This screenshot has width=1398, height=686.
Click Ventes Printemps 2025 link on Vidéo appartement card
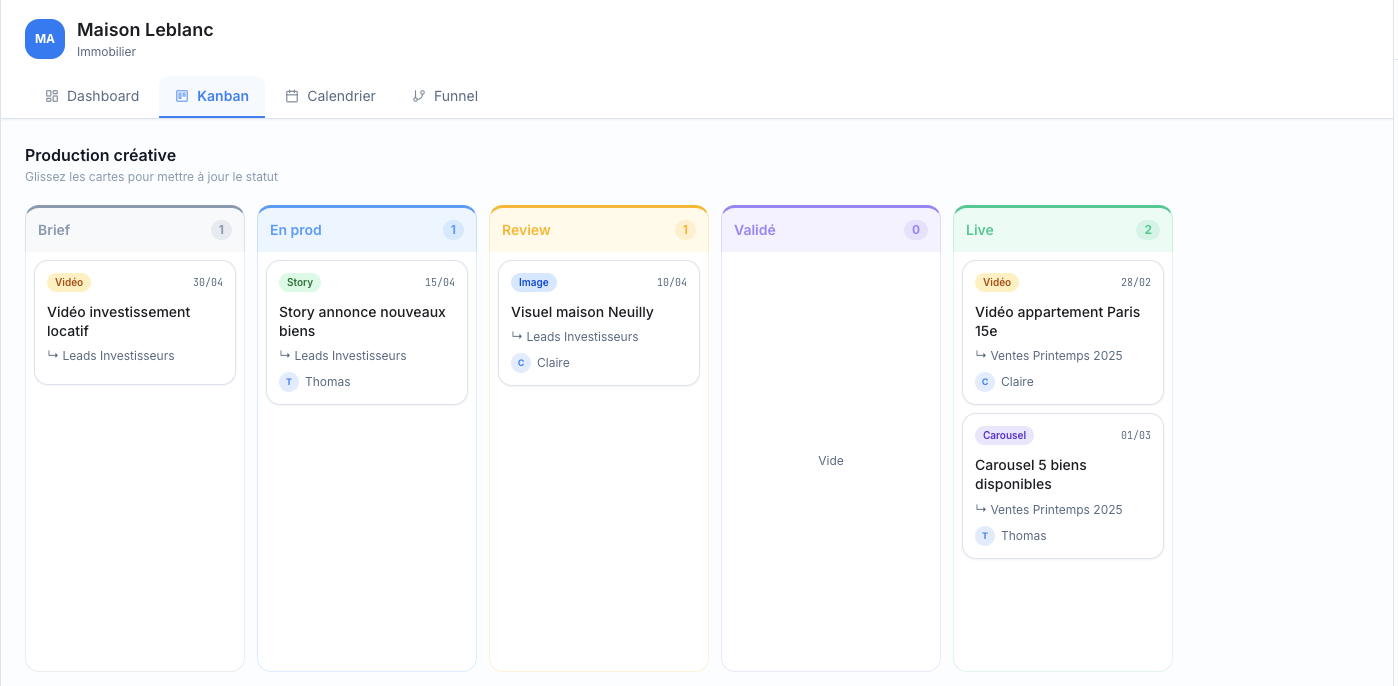coord(1056,356)
